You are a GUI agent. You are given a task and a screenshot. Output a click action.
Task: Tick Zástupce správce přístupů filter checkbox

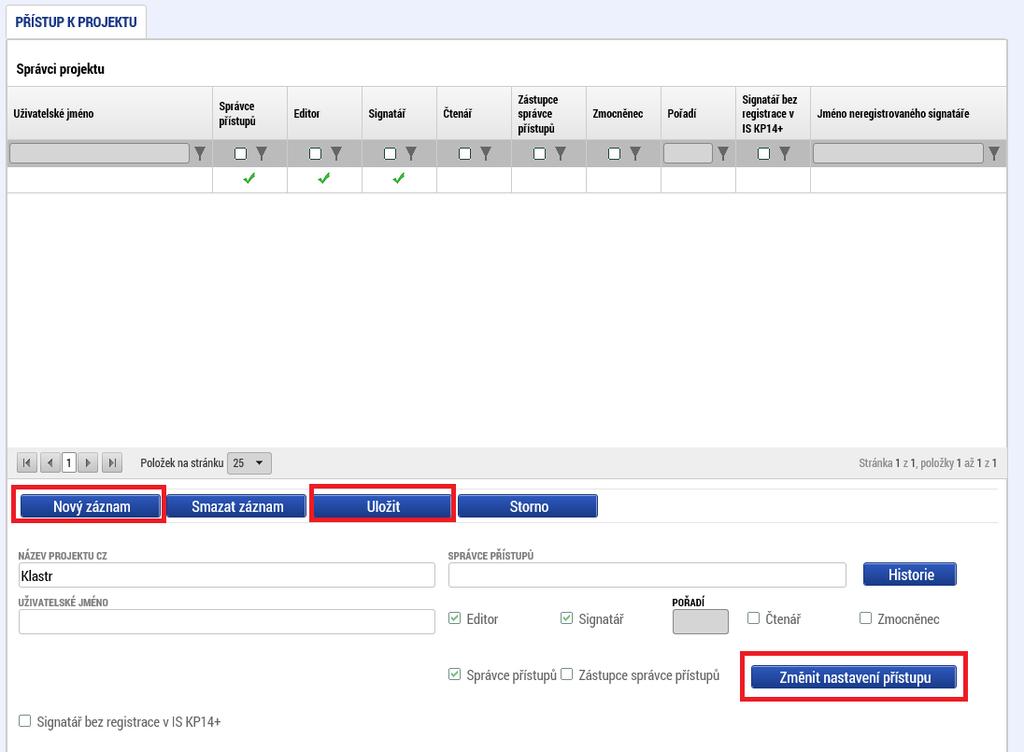pyautogui.click(x=539, y=153)
